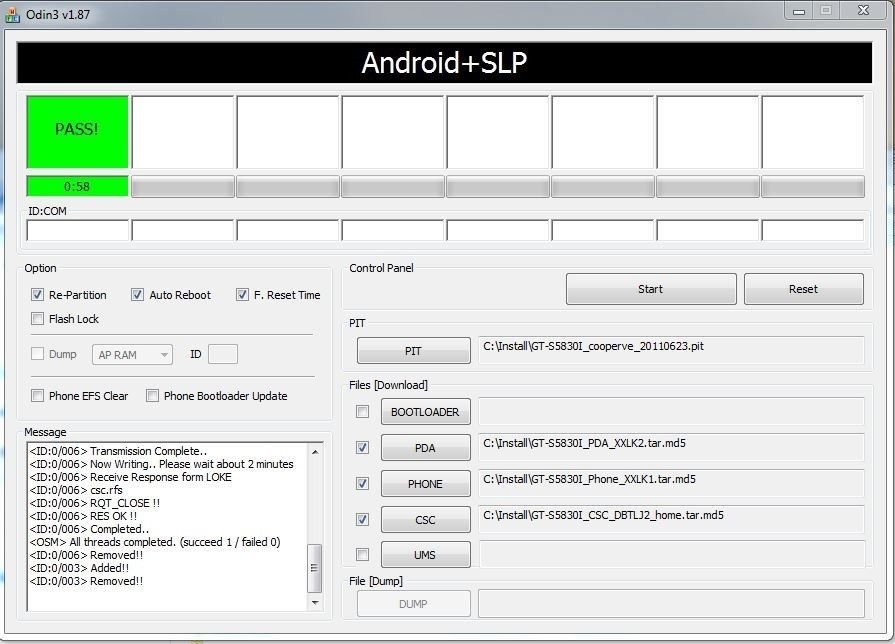Toggle F. Reset Time checkbox
The width and height of the screenshot is (895, 644).
(243, 295)
